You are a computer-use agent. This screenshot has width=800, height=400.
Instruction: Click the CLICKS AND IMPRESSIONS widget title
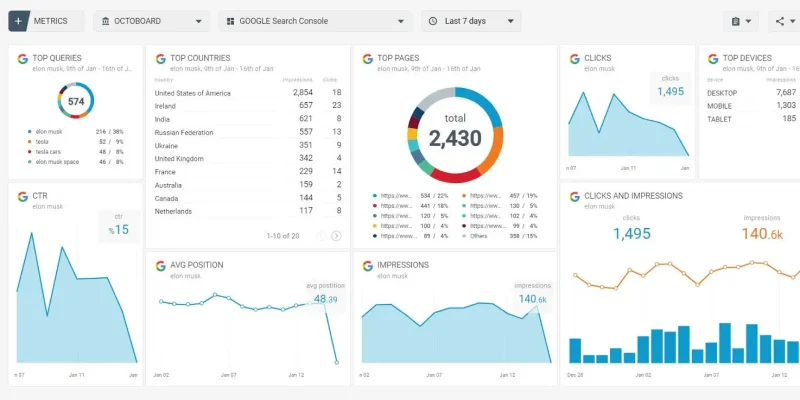633,196
